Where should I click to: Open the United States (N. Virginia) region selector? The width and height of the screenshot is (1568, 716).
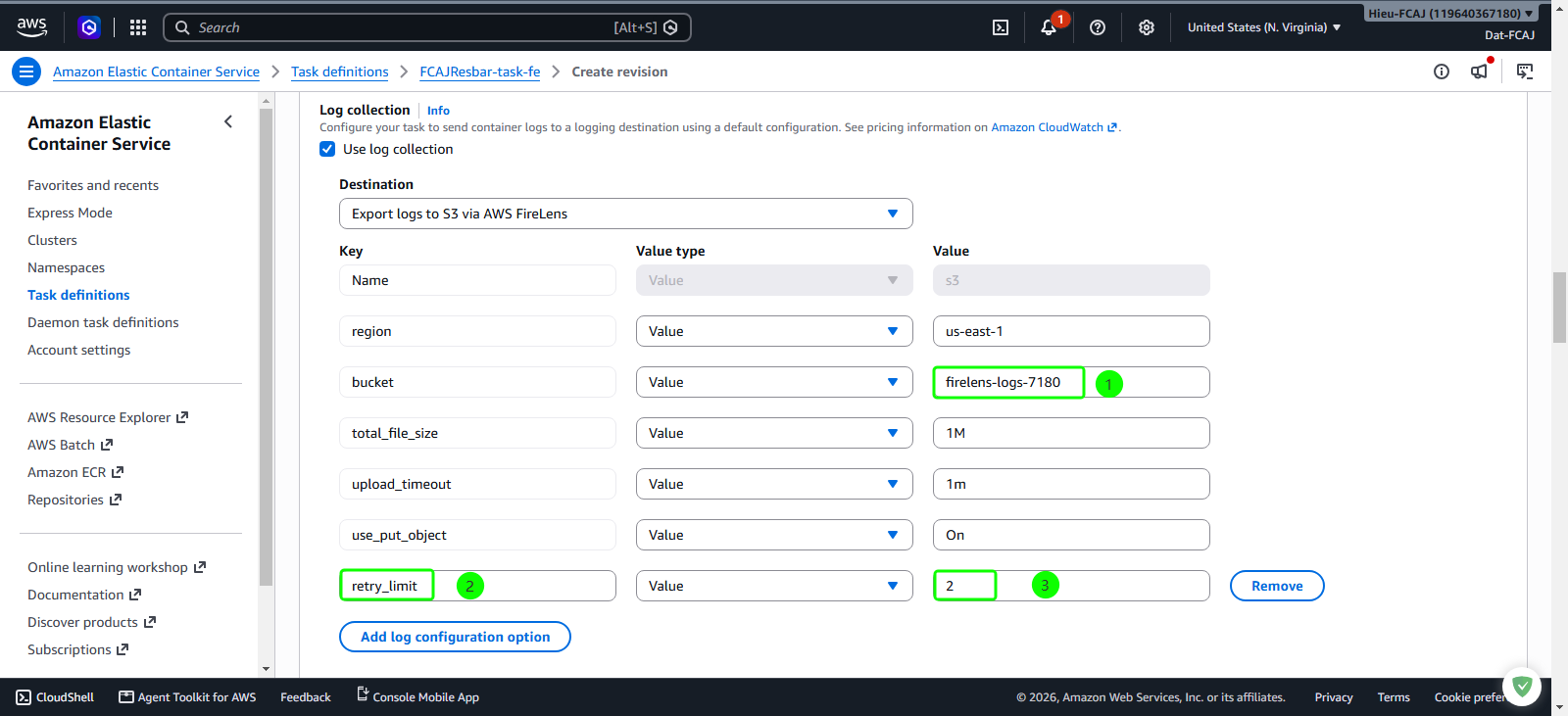(1264, 27)
